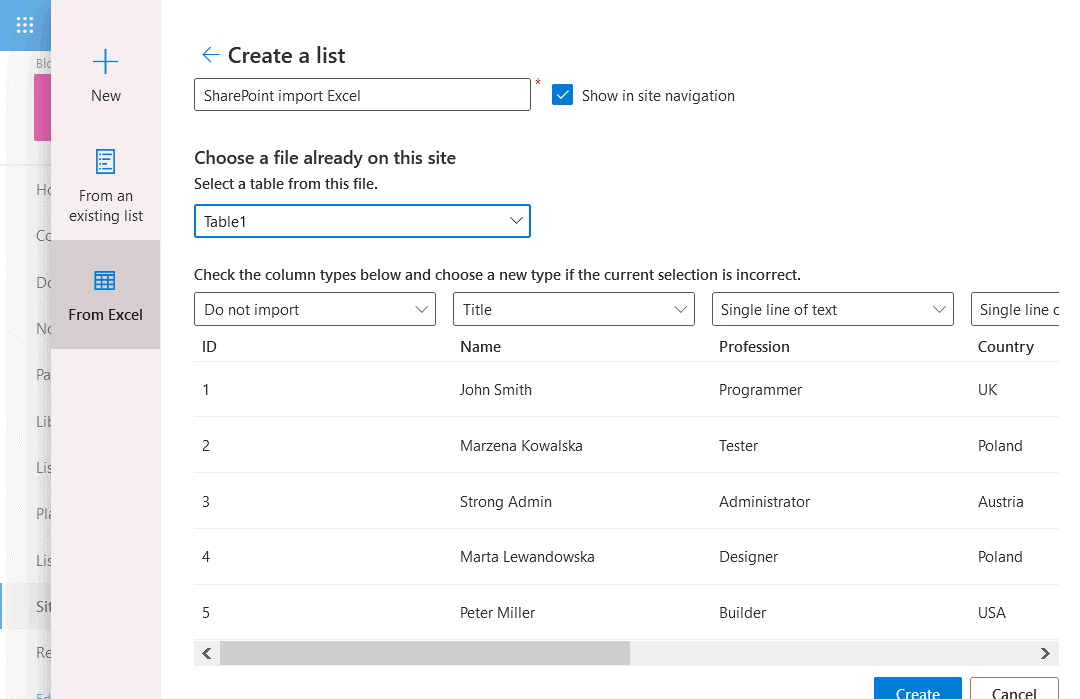Viewport: 1080px width, 699px height.
Task: Click the back arrow beside "Create a list"
Action: point(211,55)
